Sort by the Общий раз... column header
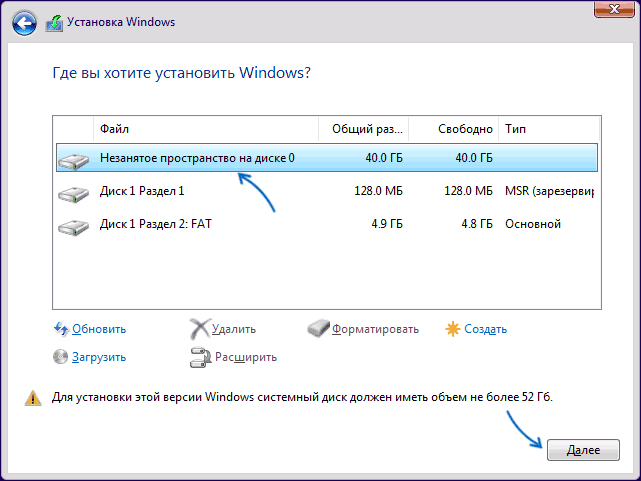641x481 pixels. point(364,129)
